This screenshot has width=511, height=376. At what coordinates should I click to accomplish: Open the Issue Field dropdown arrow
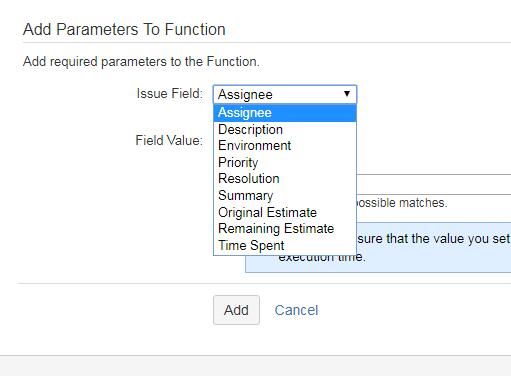(347, 94)
